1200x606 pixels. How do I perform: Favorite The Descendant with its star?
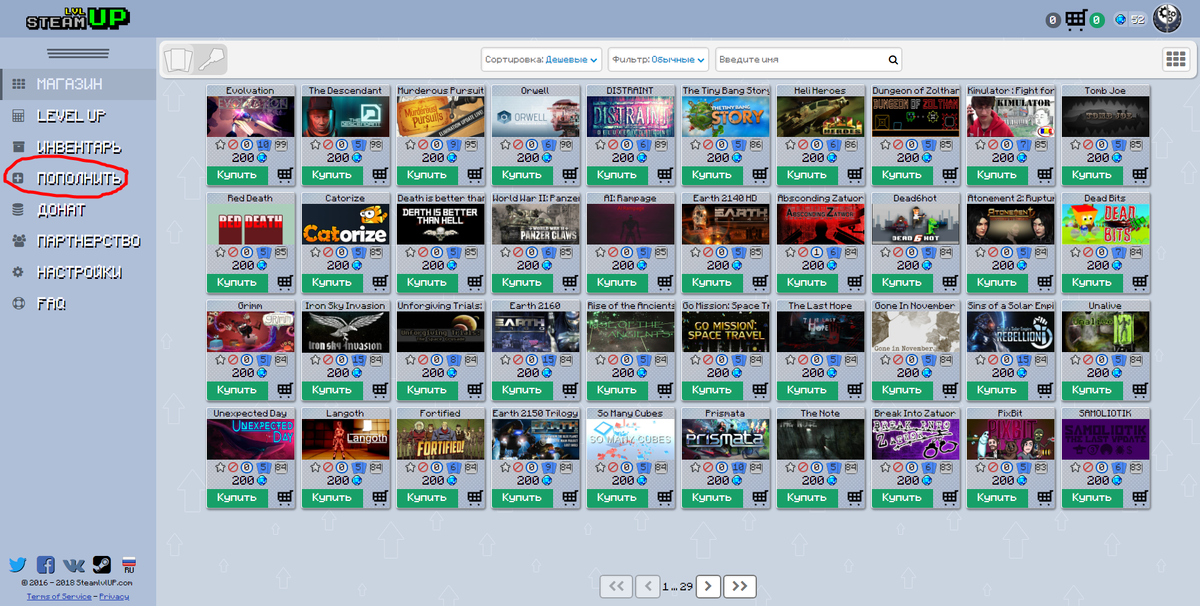(315, 145)
